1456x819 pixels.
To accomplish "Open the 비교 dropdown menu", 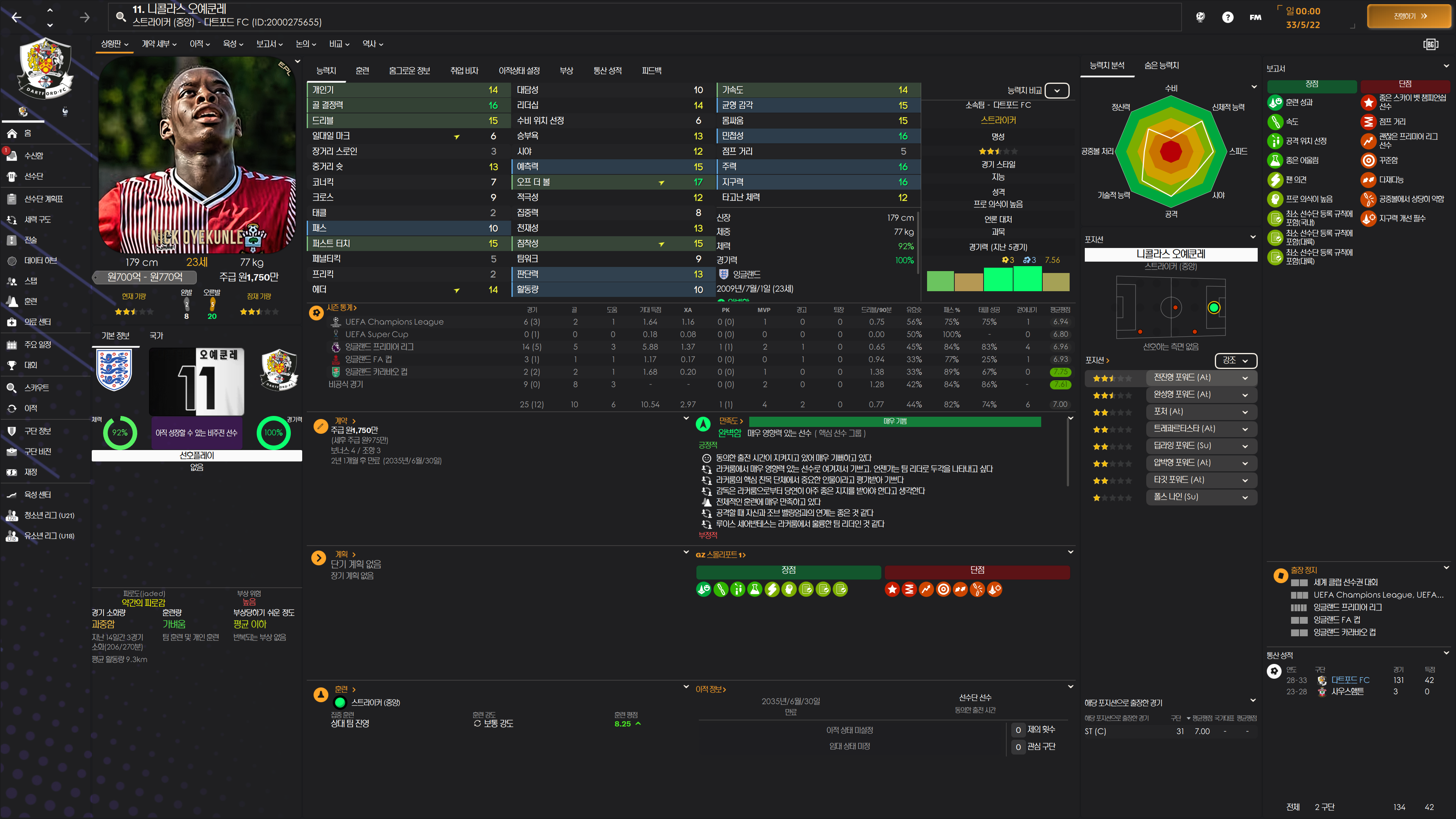I will click(x=340, y=44).
